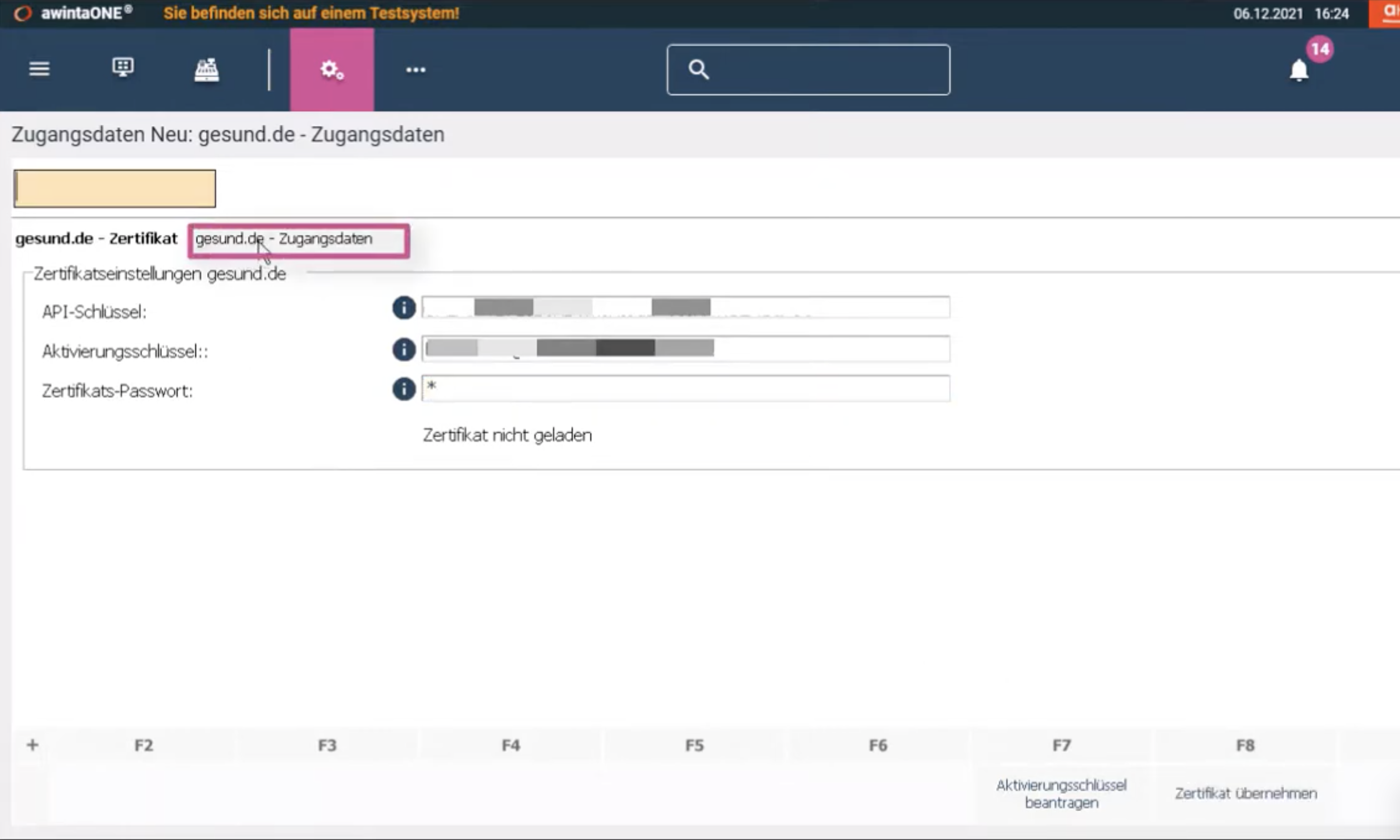Image resolution: width=1400 pixels, height=840 pixels.
Task: Select the pink settings gears icon
Action: (x=332, y=69)
